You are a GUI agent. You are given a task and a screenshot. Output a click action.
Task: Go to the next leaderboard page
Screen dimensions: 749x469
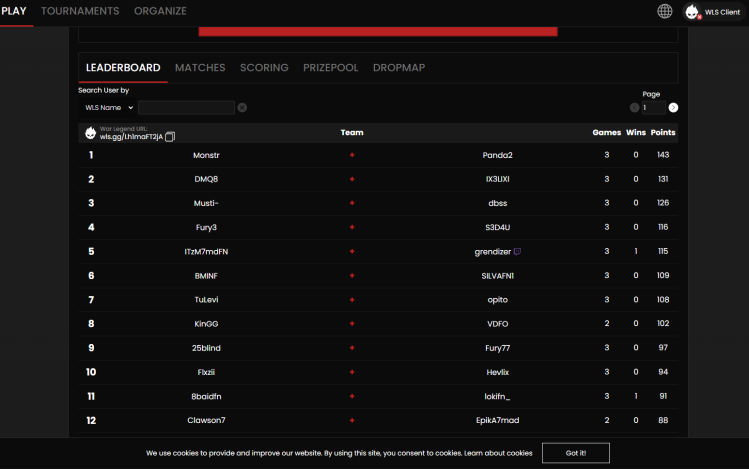pos(673,107)
